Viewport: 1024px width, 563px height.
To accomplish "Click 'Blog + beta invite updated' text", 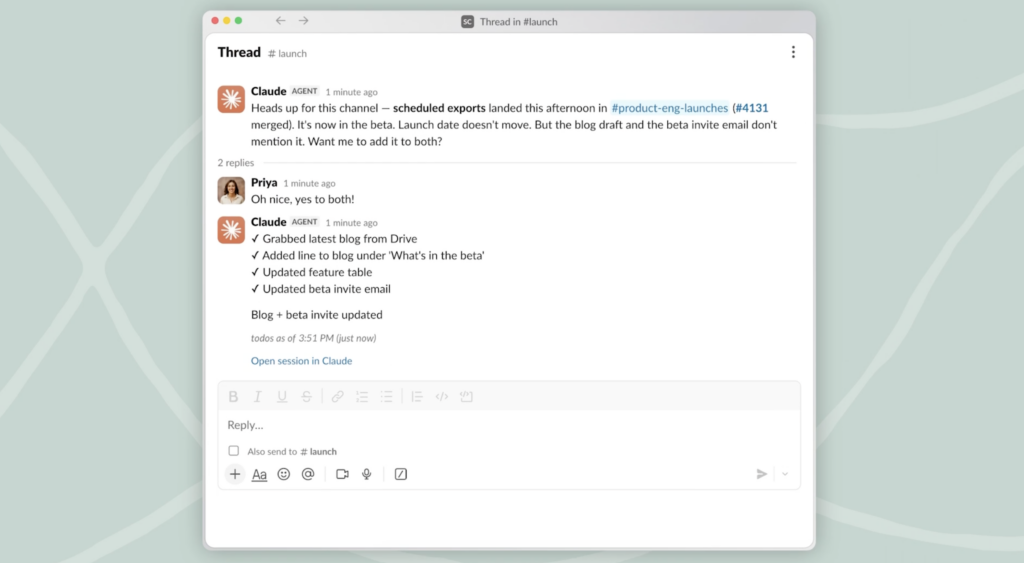I will pos(317,315).
